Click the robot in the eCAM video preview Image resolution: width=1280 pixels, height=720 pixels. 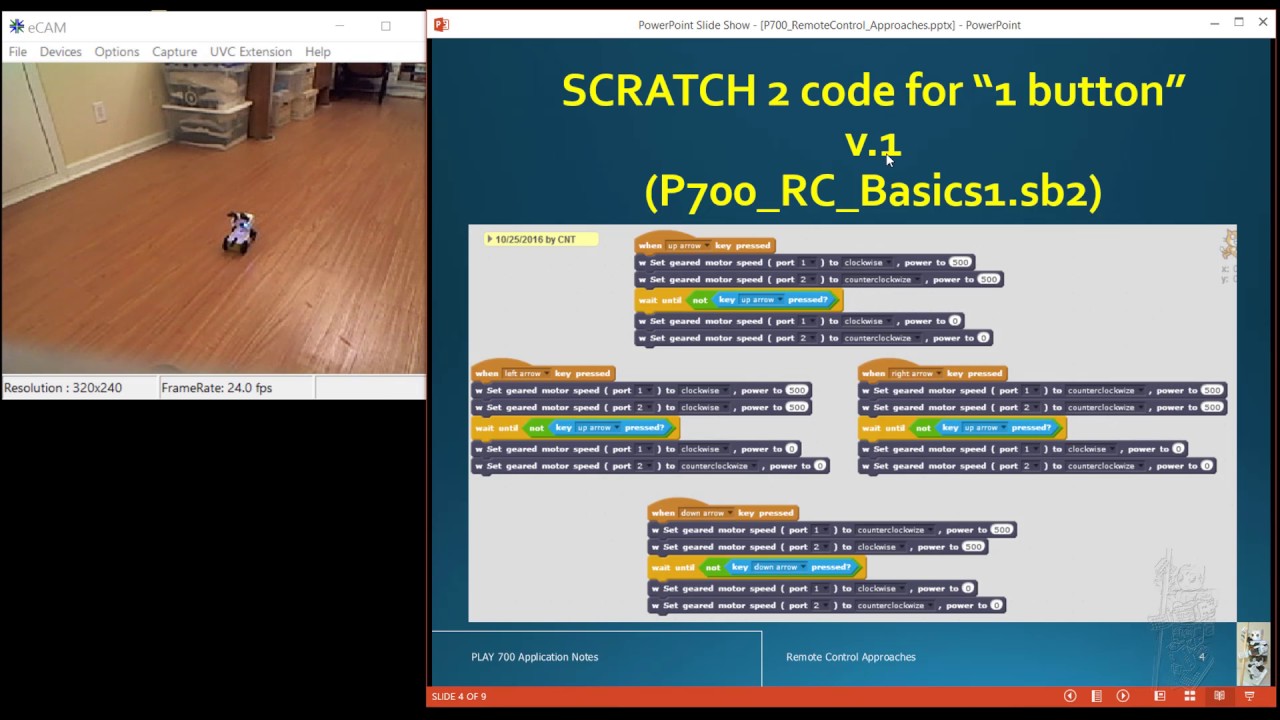click(239, 232)
